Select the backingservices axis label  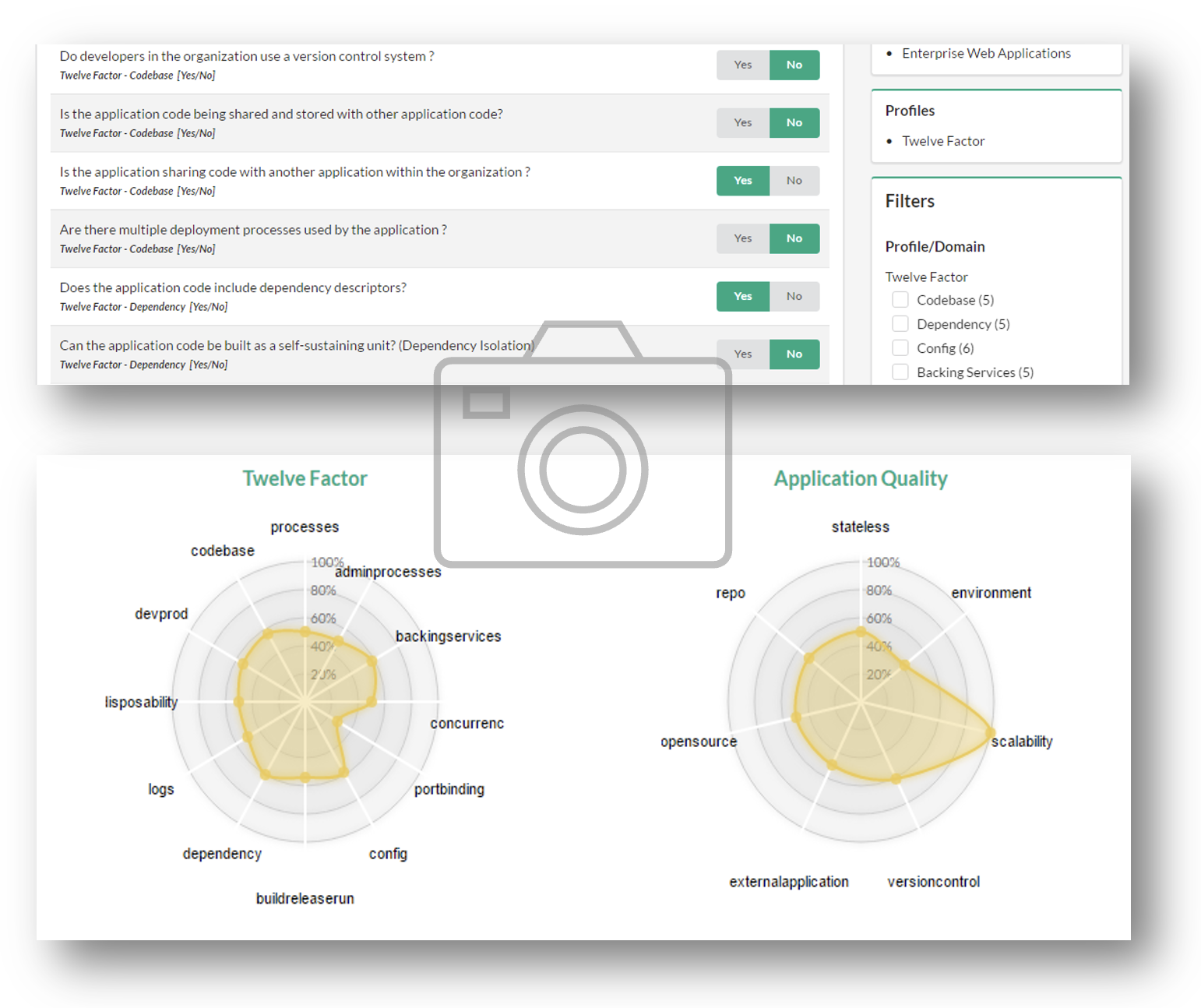448,636
